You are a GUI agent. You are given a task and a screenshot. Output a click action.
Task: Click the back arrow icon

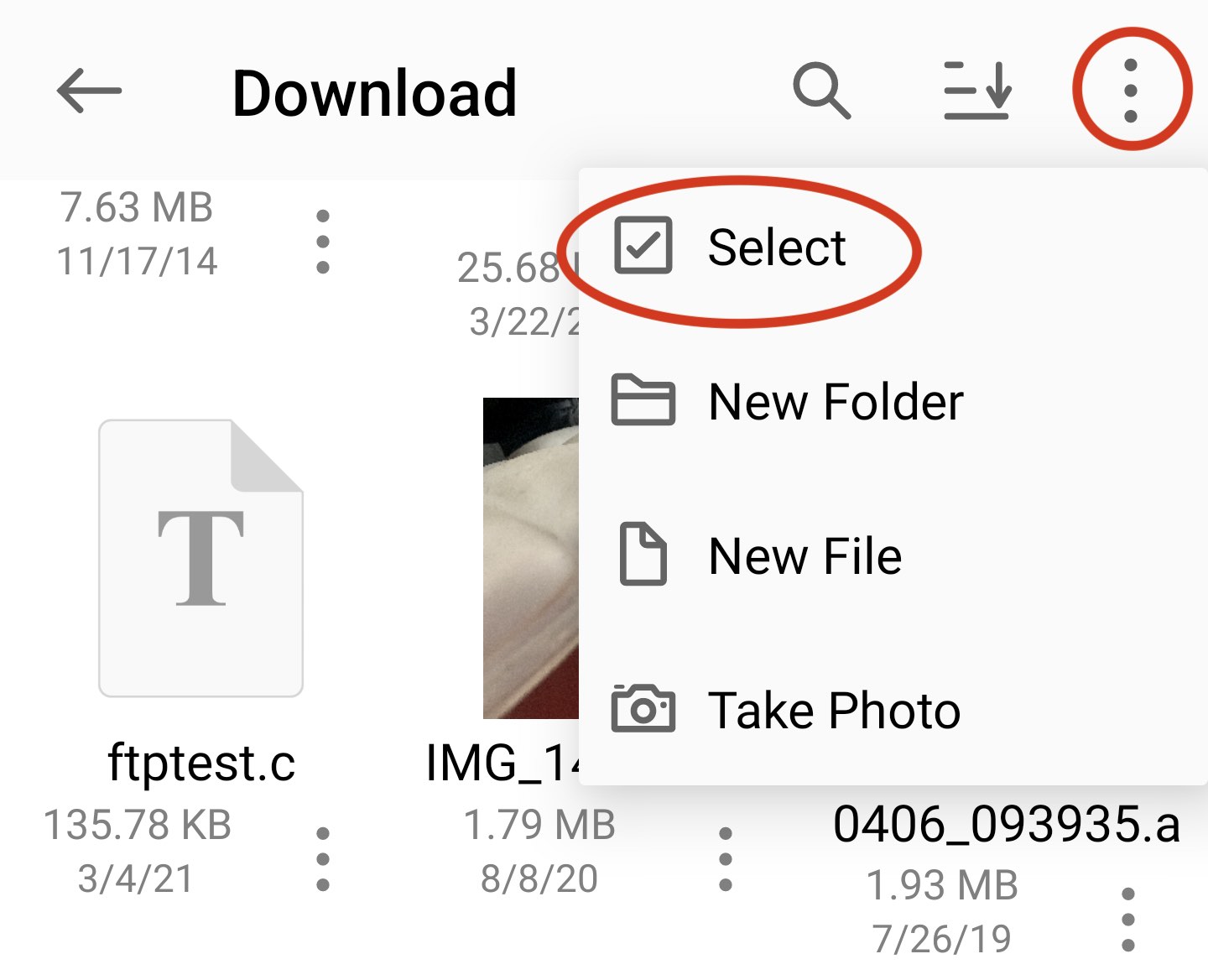coord(89,91)
